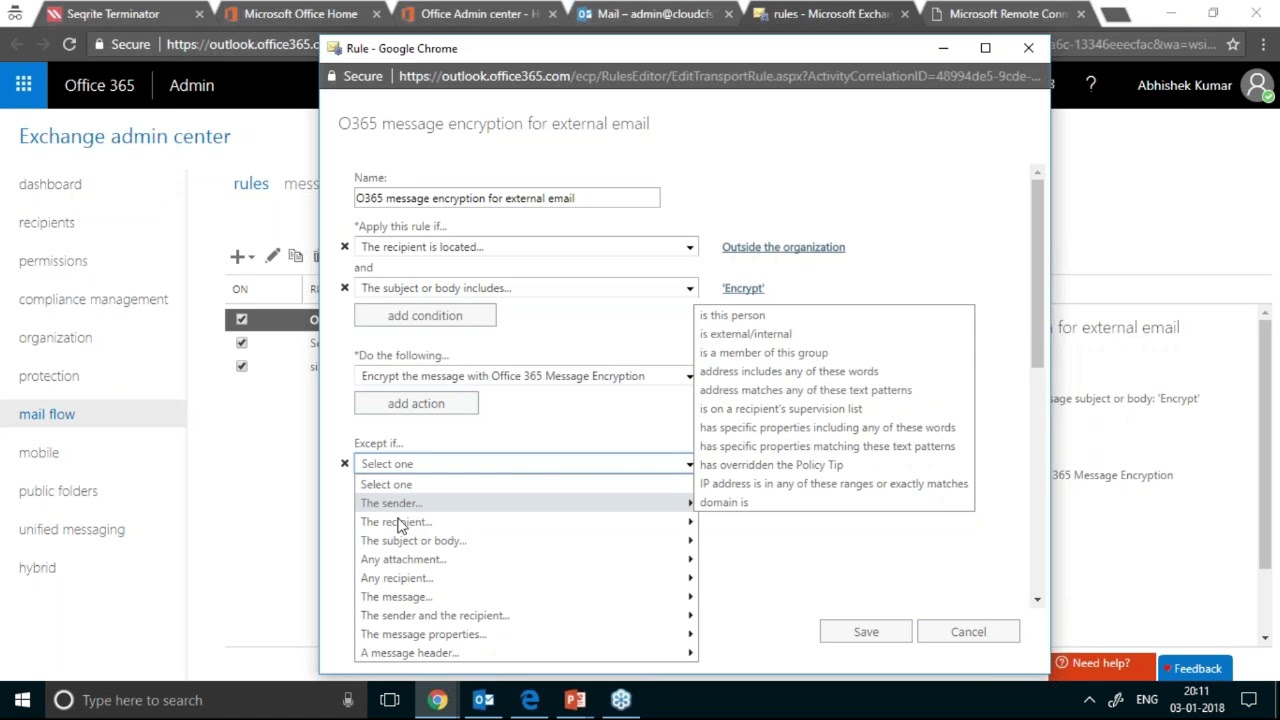Cancel the rule editing

pyautogui.click(x=968, y=632)
